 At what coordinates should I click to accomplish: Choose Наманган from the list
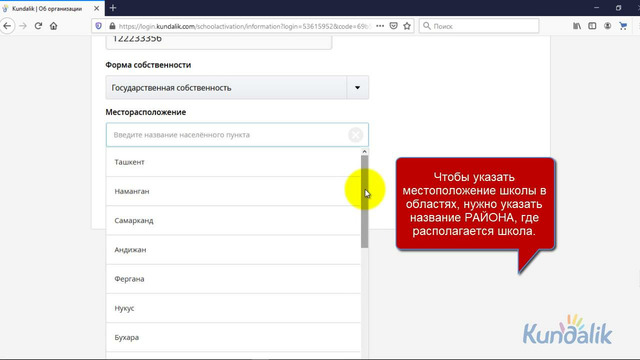pyautogui.click(x=233, y=191)
